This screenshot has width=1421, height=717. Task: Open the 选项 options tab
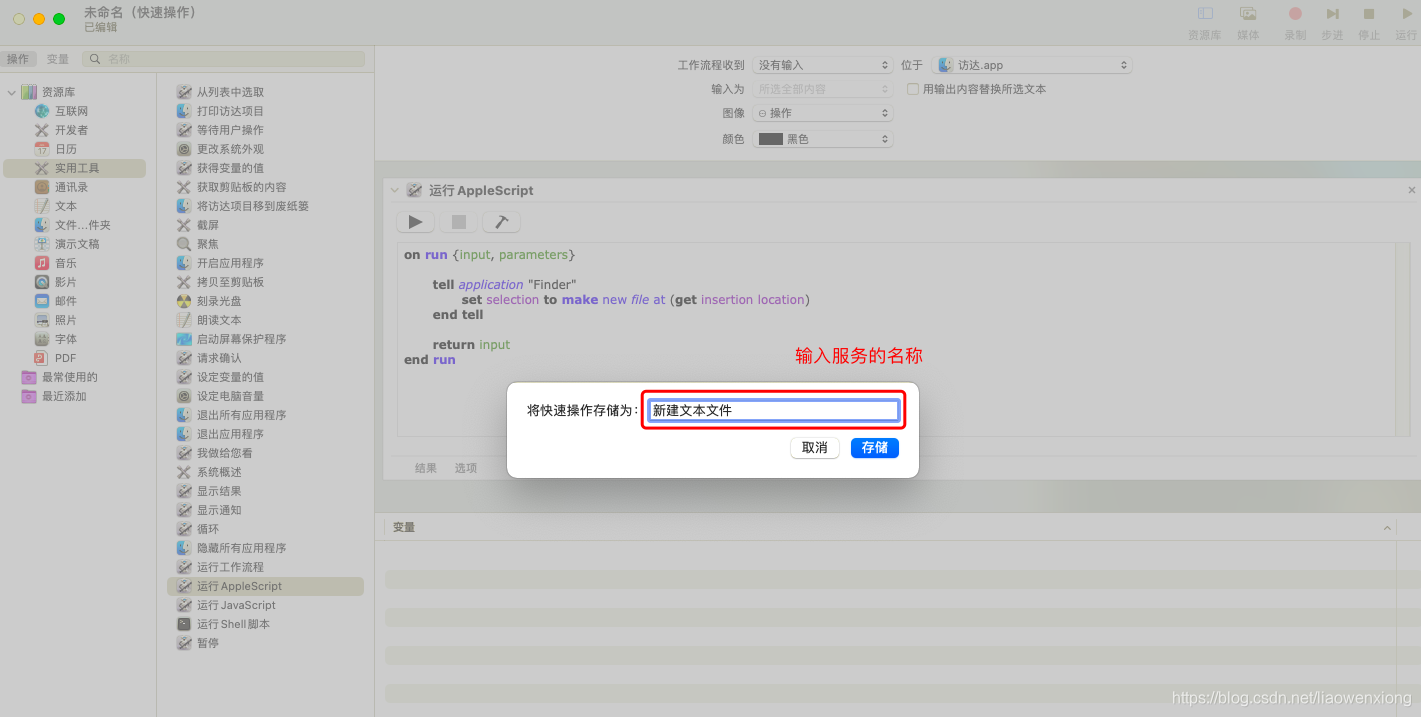[x=466, y=468]
